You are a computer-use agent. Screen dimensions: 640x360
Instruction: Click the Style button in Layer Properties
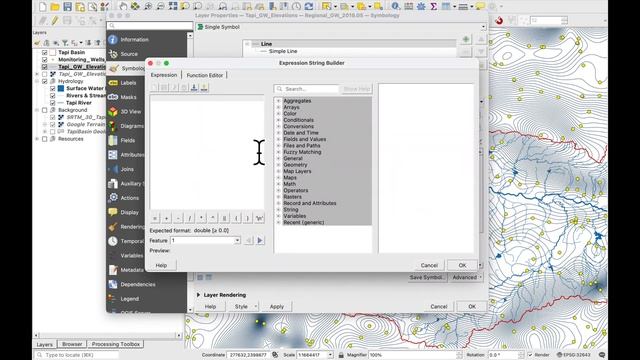[x=243, y=307]
